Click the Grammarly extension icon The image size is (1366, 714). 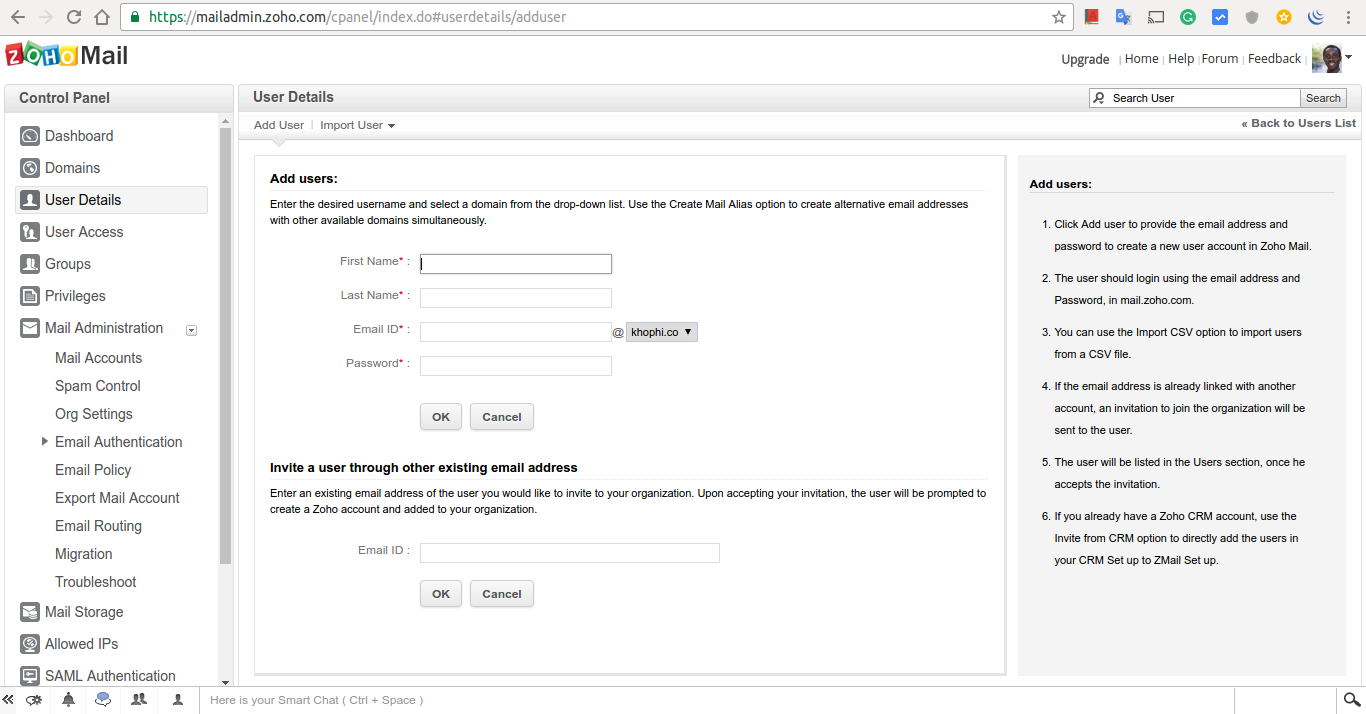(1188, 17)
